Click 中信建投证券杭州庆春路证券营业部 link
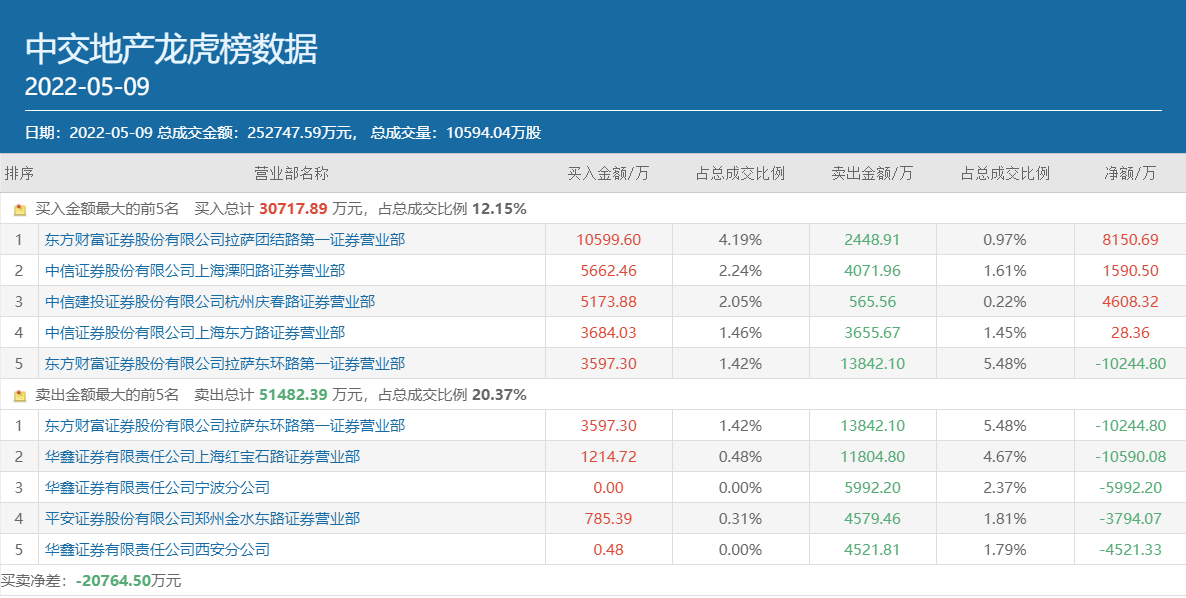The height and width of the screenshot is (598, 1186). coord(210,302)
